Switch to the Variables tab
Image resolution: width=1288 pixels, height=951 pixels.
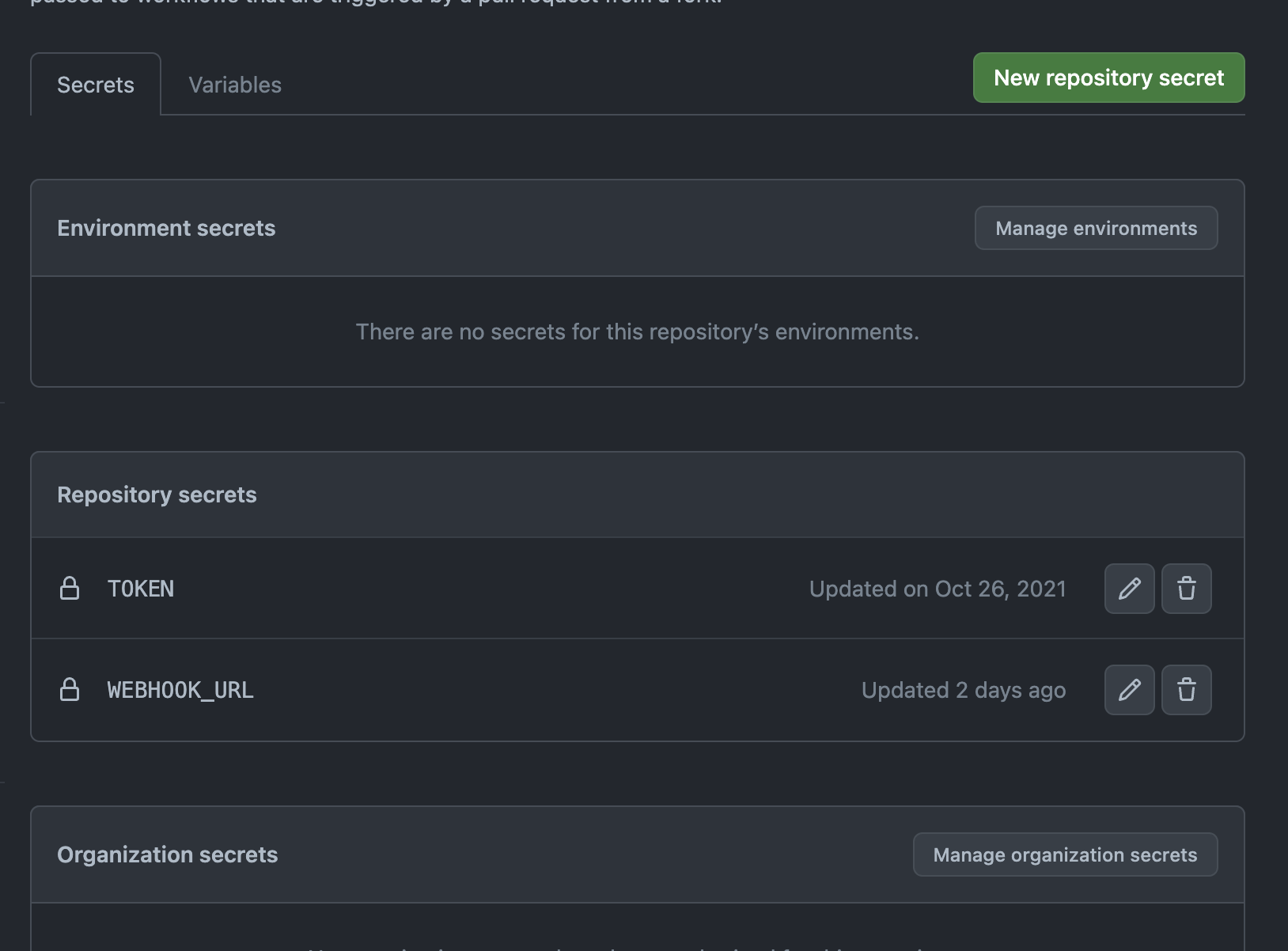coord(235,85)
